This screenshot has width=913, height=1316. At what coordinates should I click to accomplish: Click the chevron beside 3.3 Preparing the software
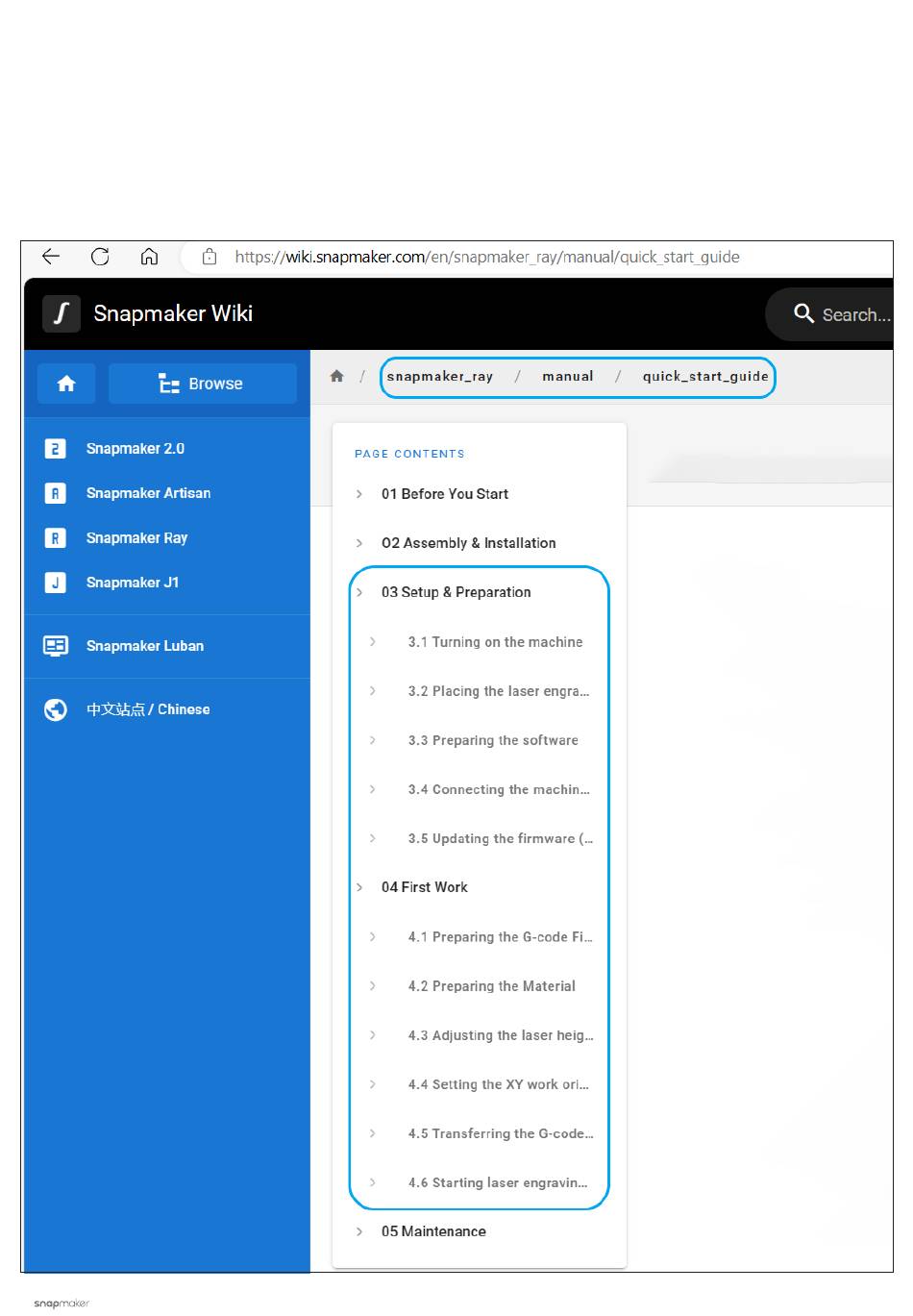point(373,740)
